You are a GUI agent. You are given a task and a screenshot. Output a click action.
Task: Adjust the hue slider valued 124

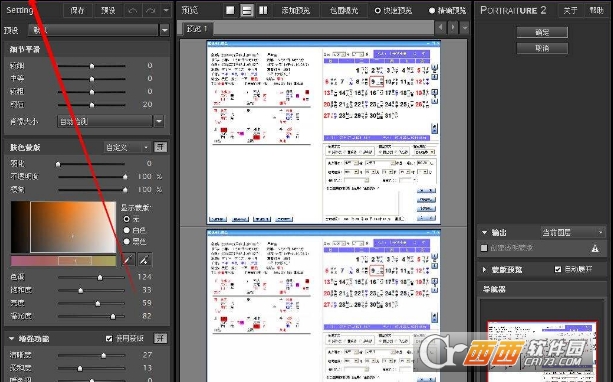point(92,277)
